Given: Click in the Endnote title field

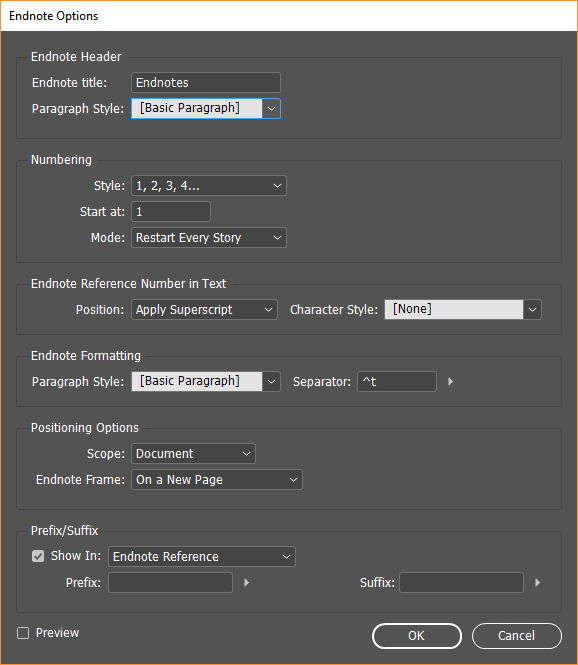Looking at the screenshot, I should 206,82.
